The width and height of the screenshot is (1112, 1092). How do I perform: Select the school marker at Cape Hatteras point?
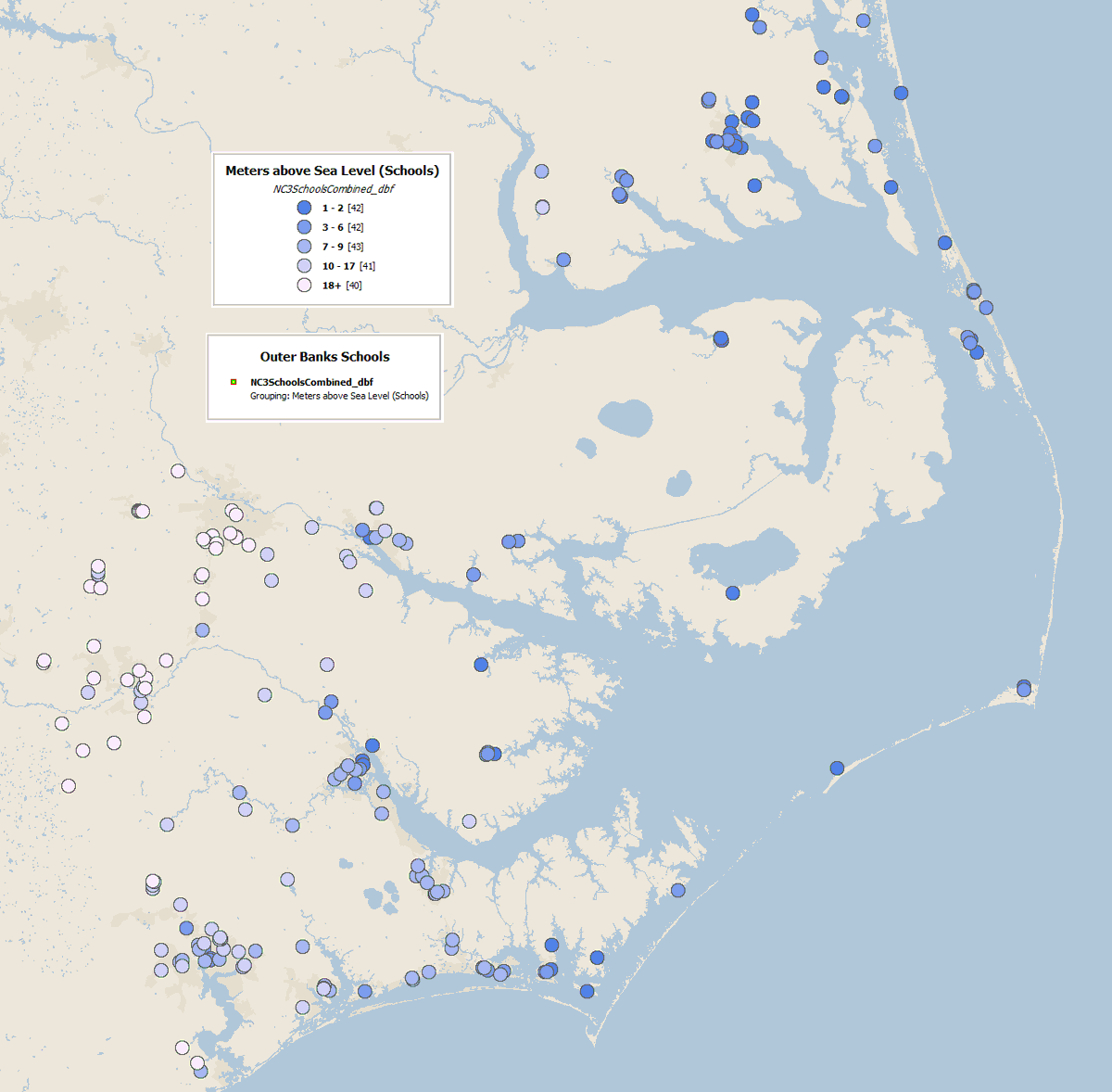coord(1024,688)
